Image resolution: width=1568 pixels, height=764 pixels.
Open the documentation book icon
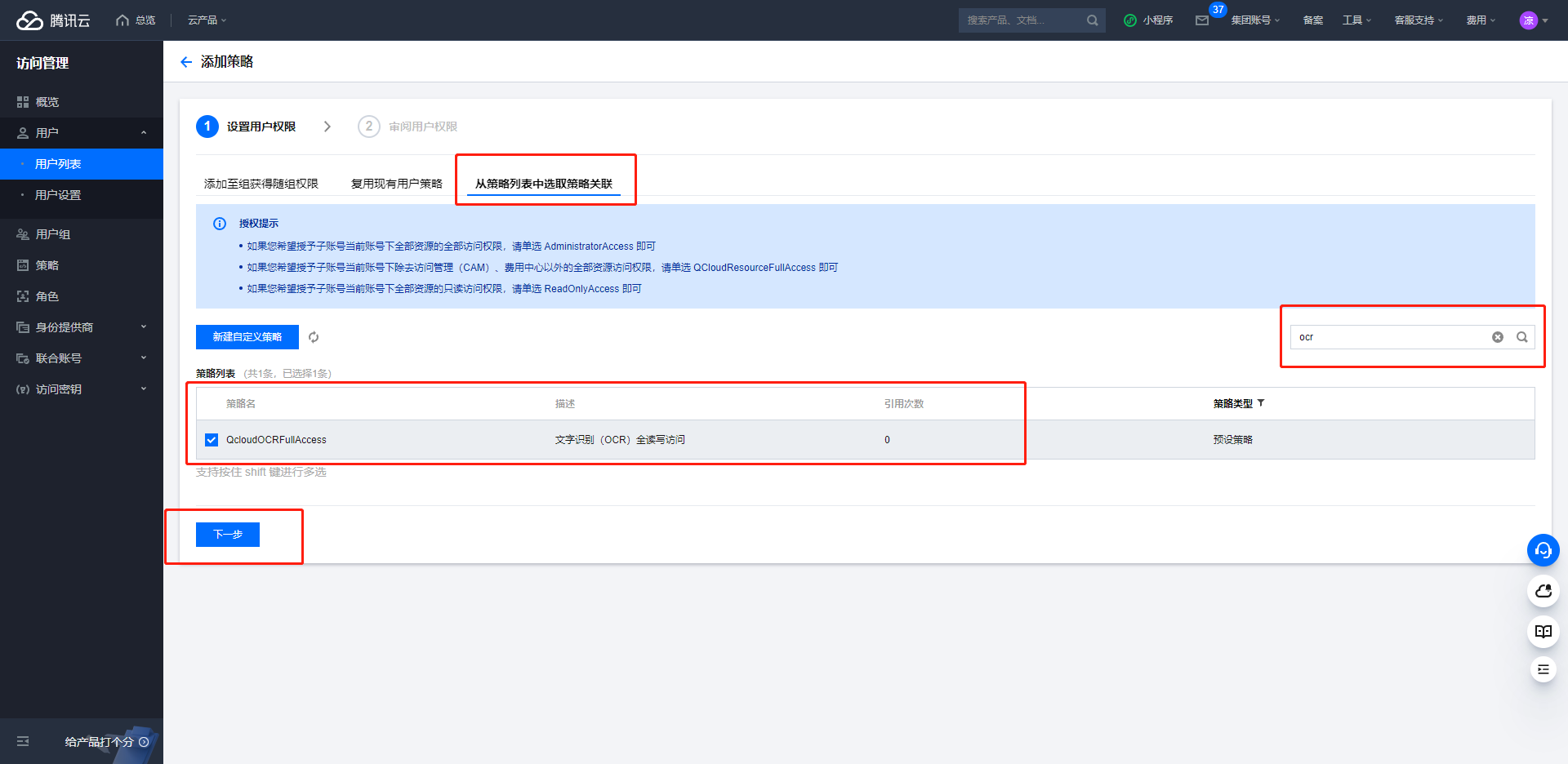coord(1543,632)
